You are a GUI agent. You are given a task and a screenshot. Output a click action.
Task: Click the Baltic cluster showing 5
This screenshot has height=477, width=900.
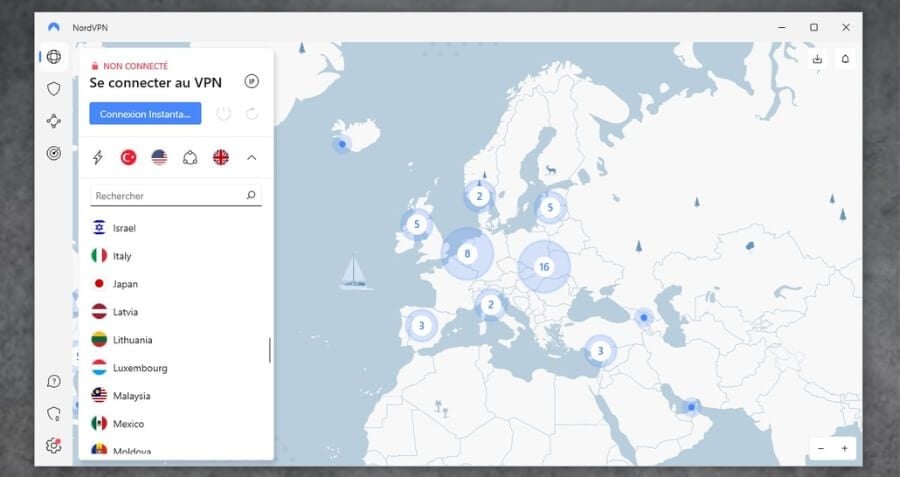click(x=550, y=208)
